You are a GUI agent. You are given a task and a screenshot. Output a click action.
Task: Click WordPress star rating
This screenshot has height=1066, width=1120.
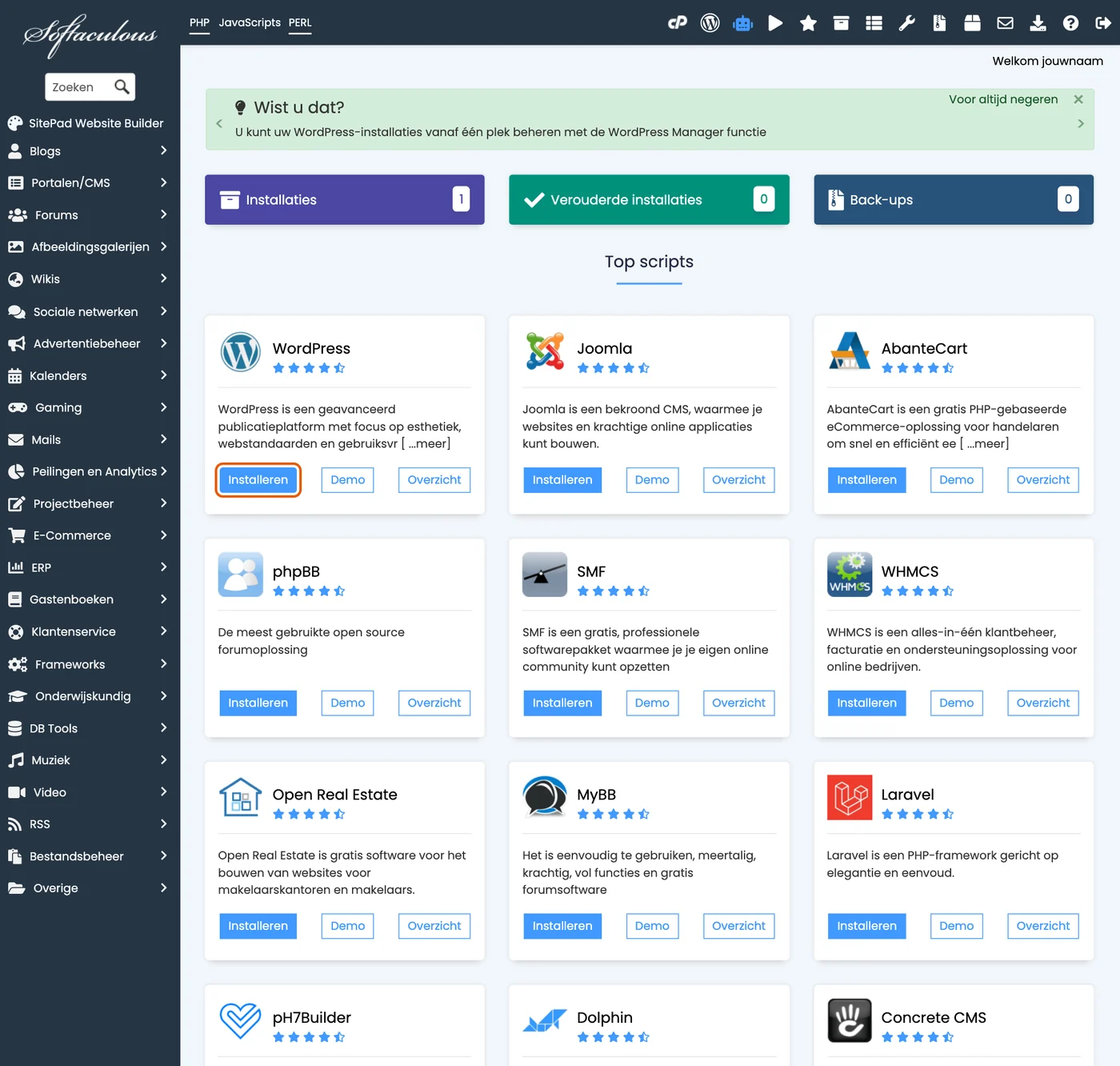click(x=309, y=368)
